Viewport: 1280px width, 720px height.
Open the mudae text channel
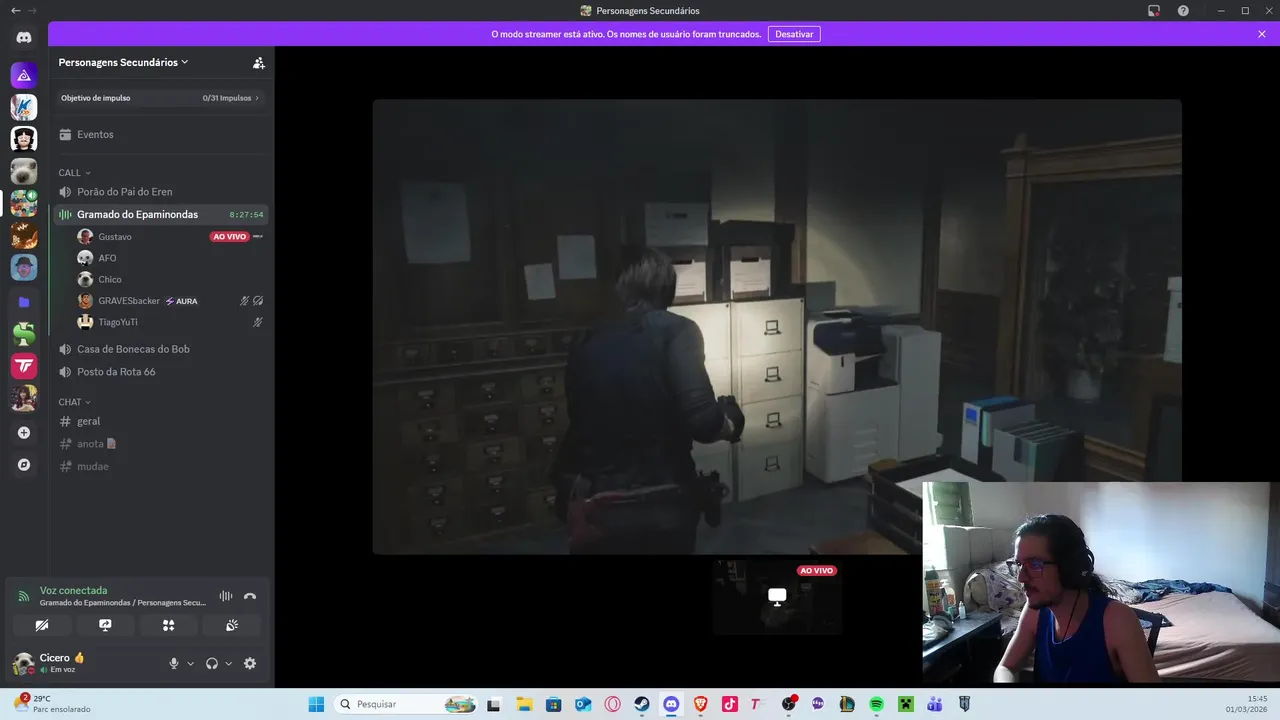click(160, 466)
